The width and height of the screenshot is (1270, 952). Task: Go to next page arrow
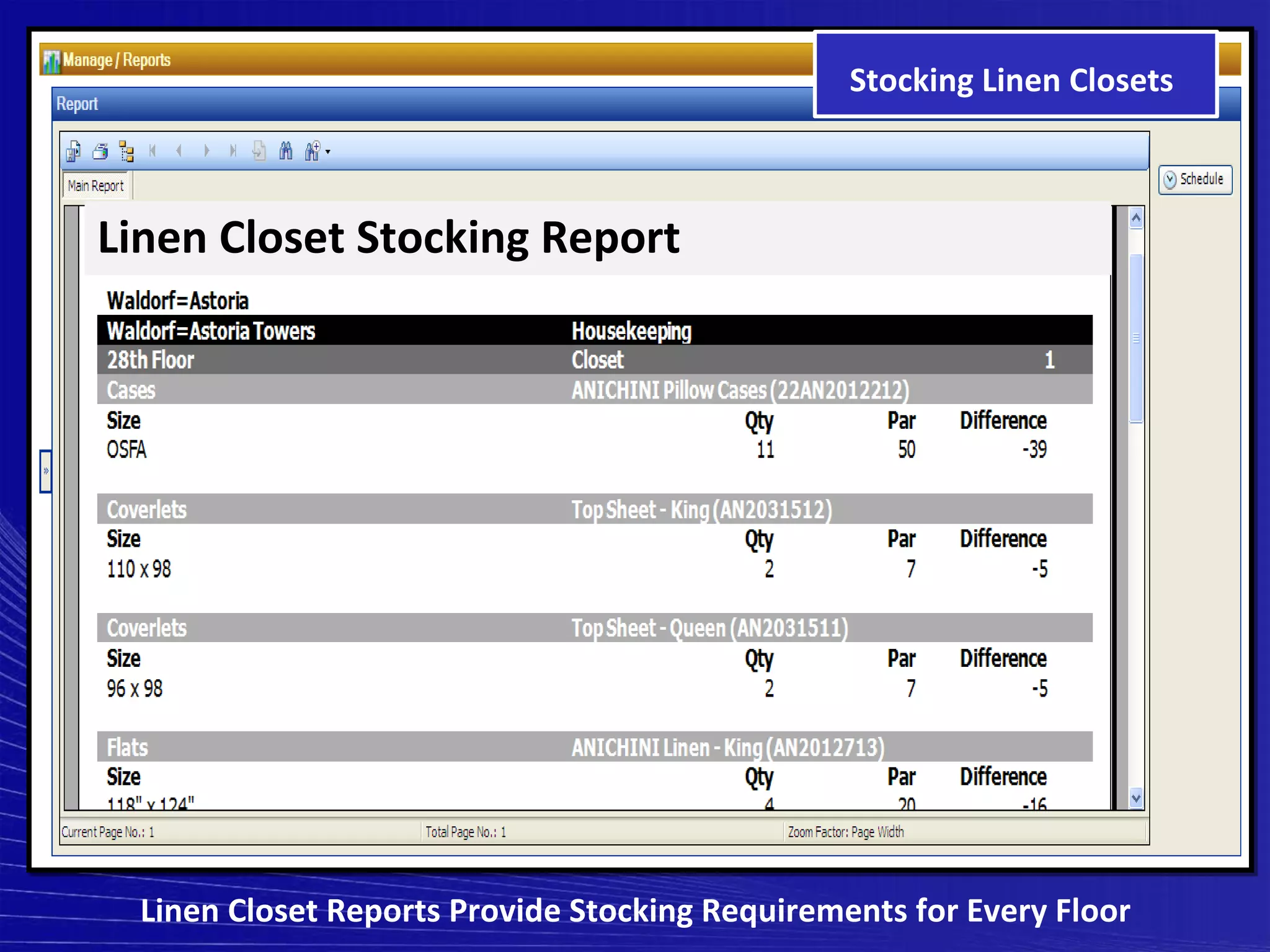coord(206,151)
